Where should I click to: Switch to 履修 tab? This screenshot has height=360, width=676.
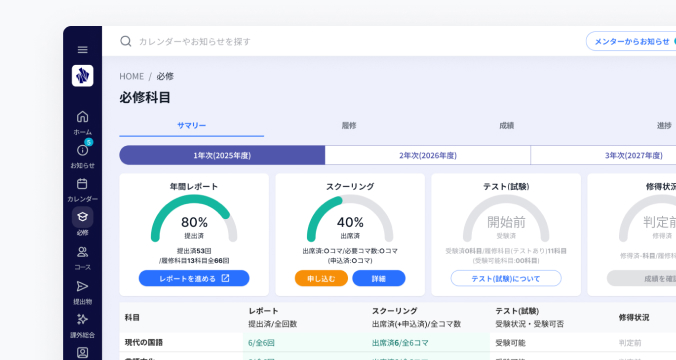349,125
